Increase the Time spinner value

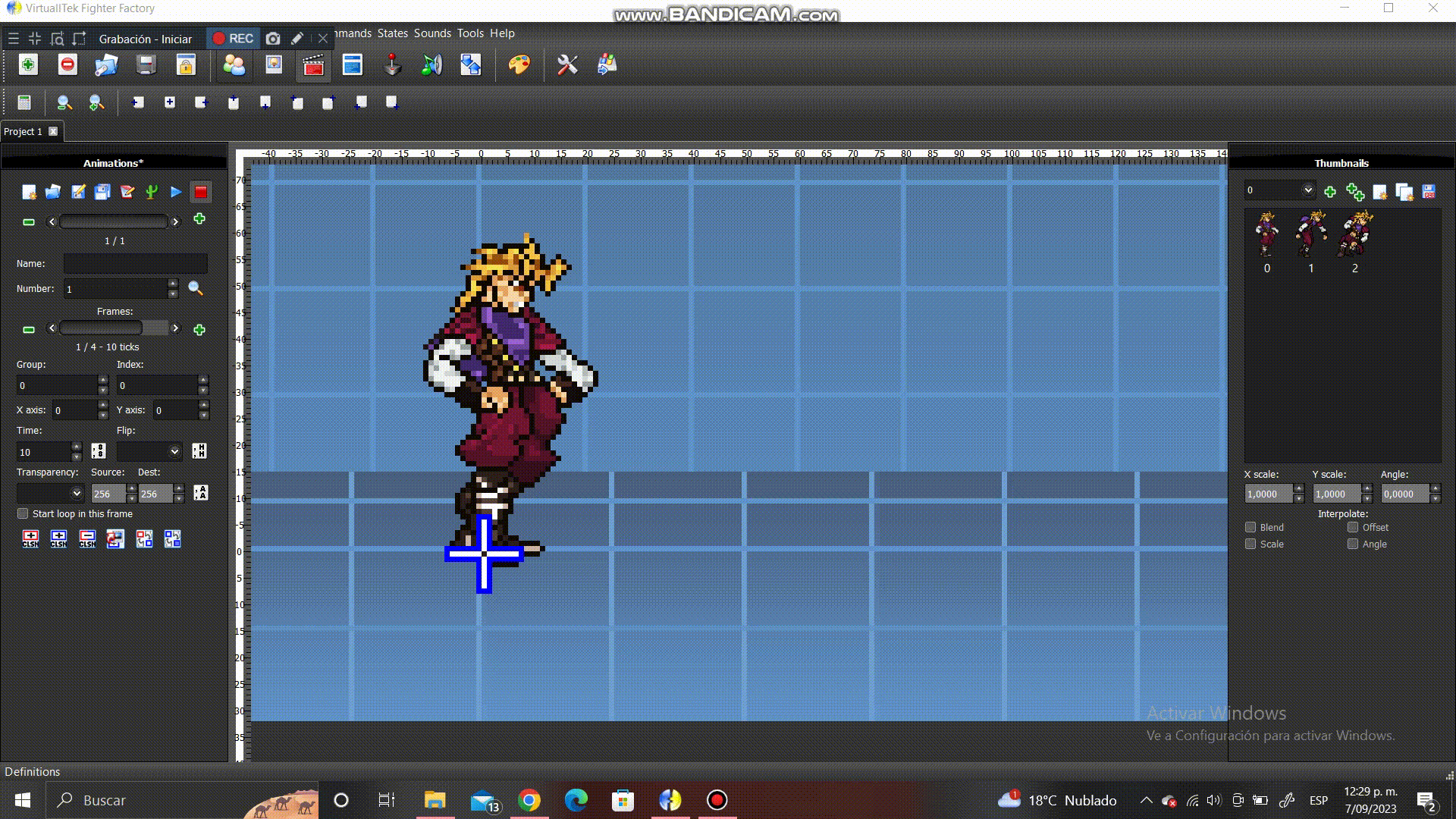[76, 447]
